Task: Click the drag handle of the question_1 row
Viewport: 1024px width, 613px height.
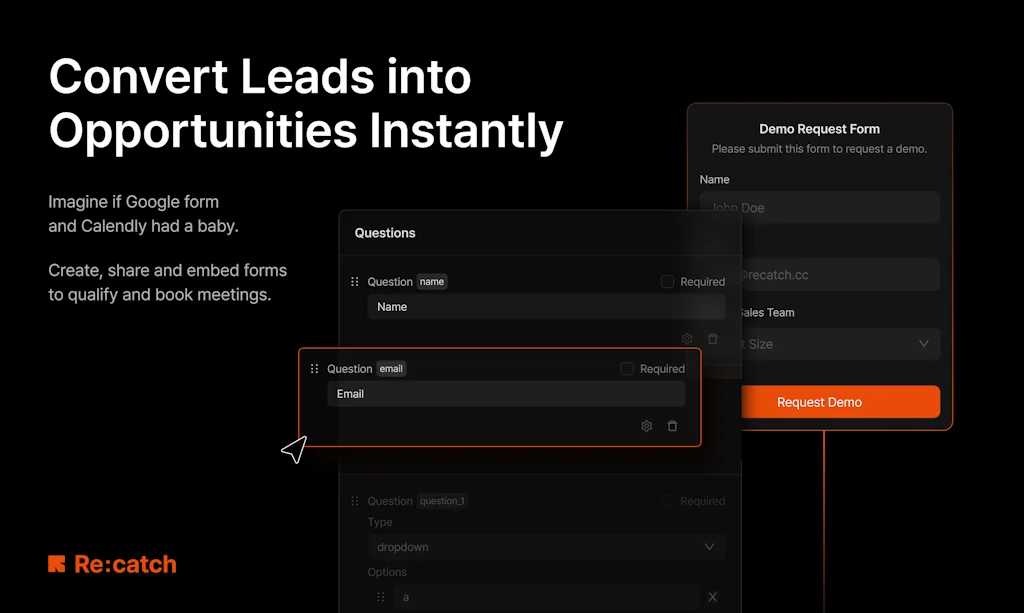Action: click(x=354, y=501)
